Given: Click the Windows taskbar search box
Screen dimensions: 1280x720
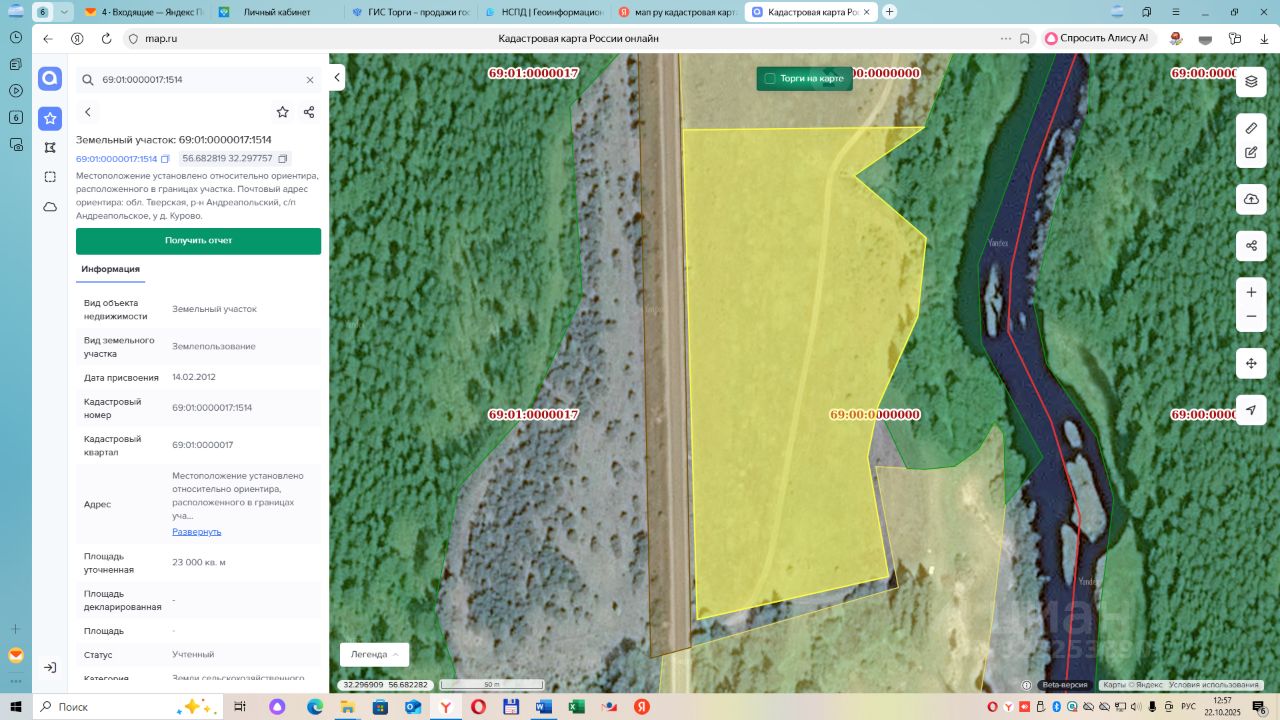Looking at the screenshot, I should click(x=130, y=707).
